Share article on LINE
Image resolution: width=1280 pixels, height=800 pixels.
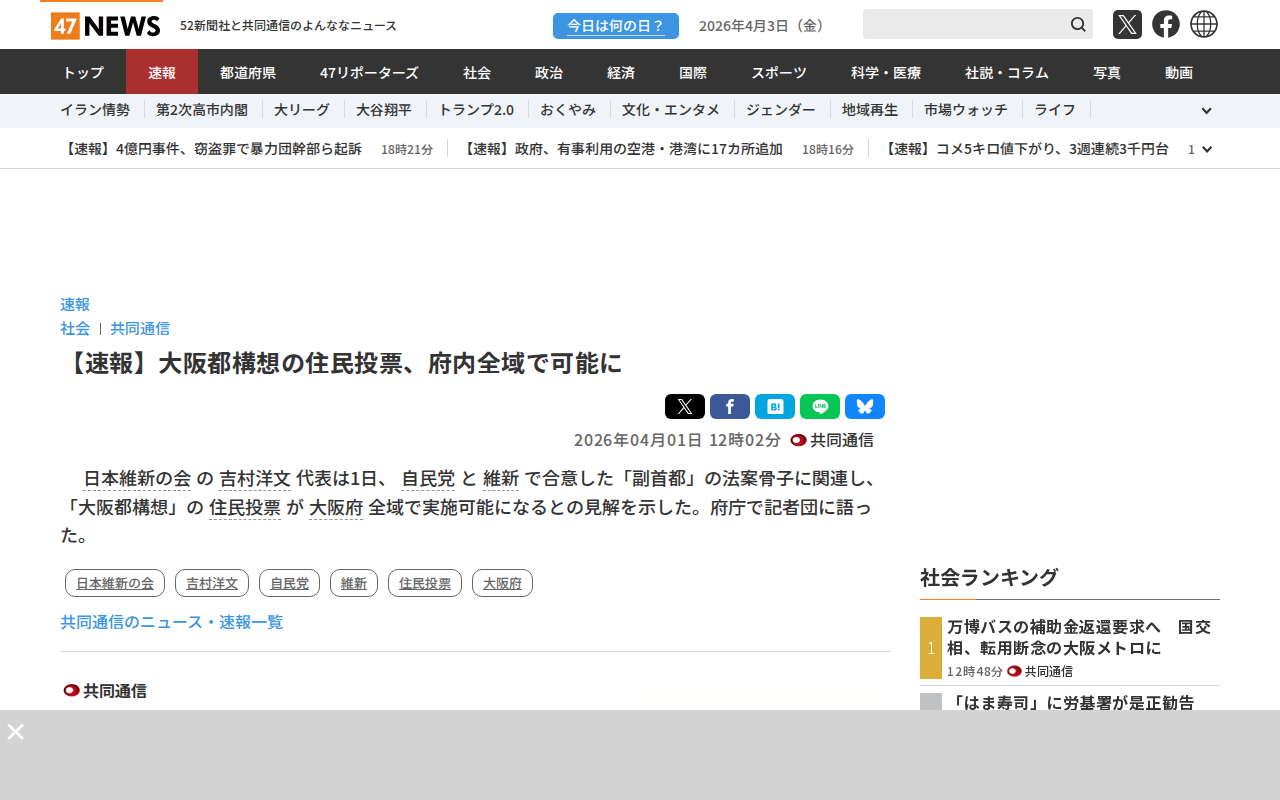click(x=820, y=406)
